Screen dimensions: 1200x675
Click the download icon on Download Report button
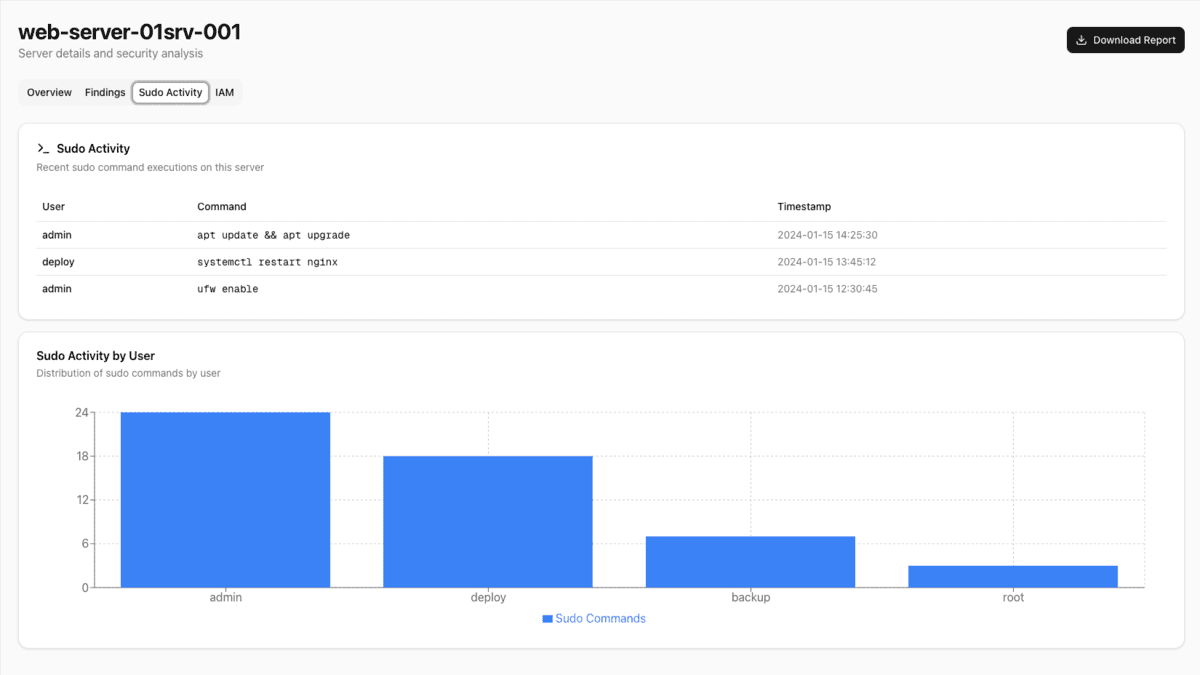point(1083,40)
